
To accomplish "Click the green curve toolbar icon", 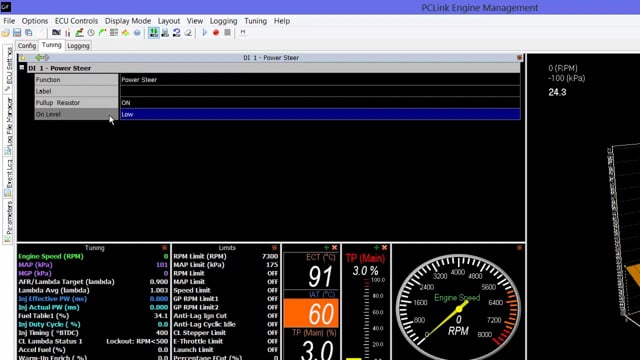I will (102, 33).
